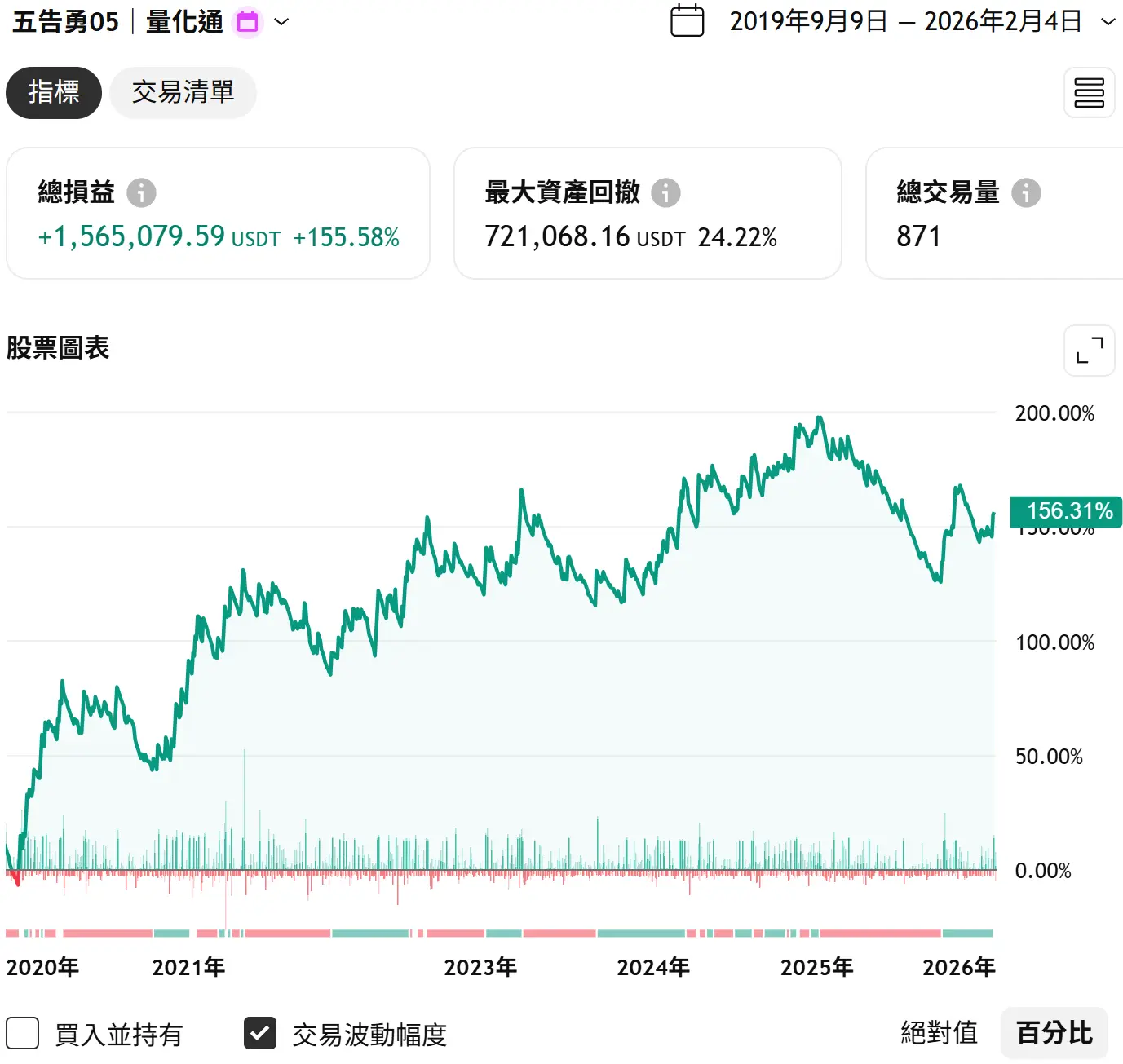The image size is (1123, 1064).
Task: Click info icon next to 總交易量
Action: 1025,193
